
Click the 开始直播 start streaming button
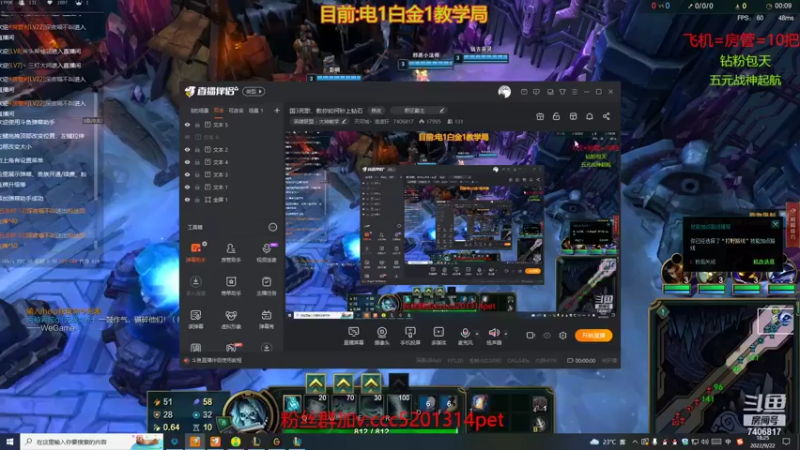pos(593,335)
